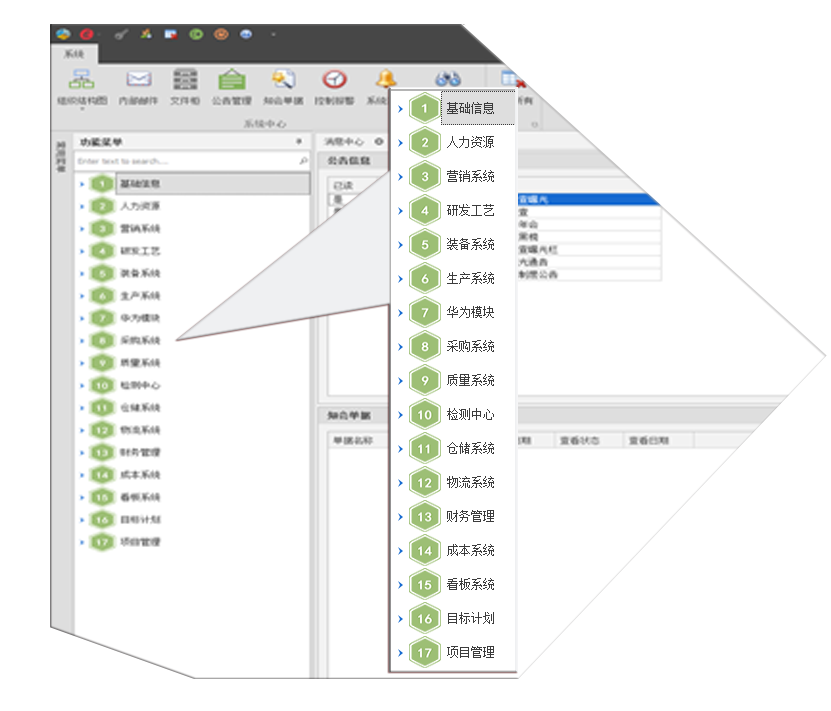Select 生产系统 in the enlarged menu list
Image resolution: width=831 pixels, height=711 pixels.
pos(470,279)
